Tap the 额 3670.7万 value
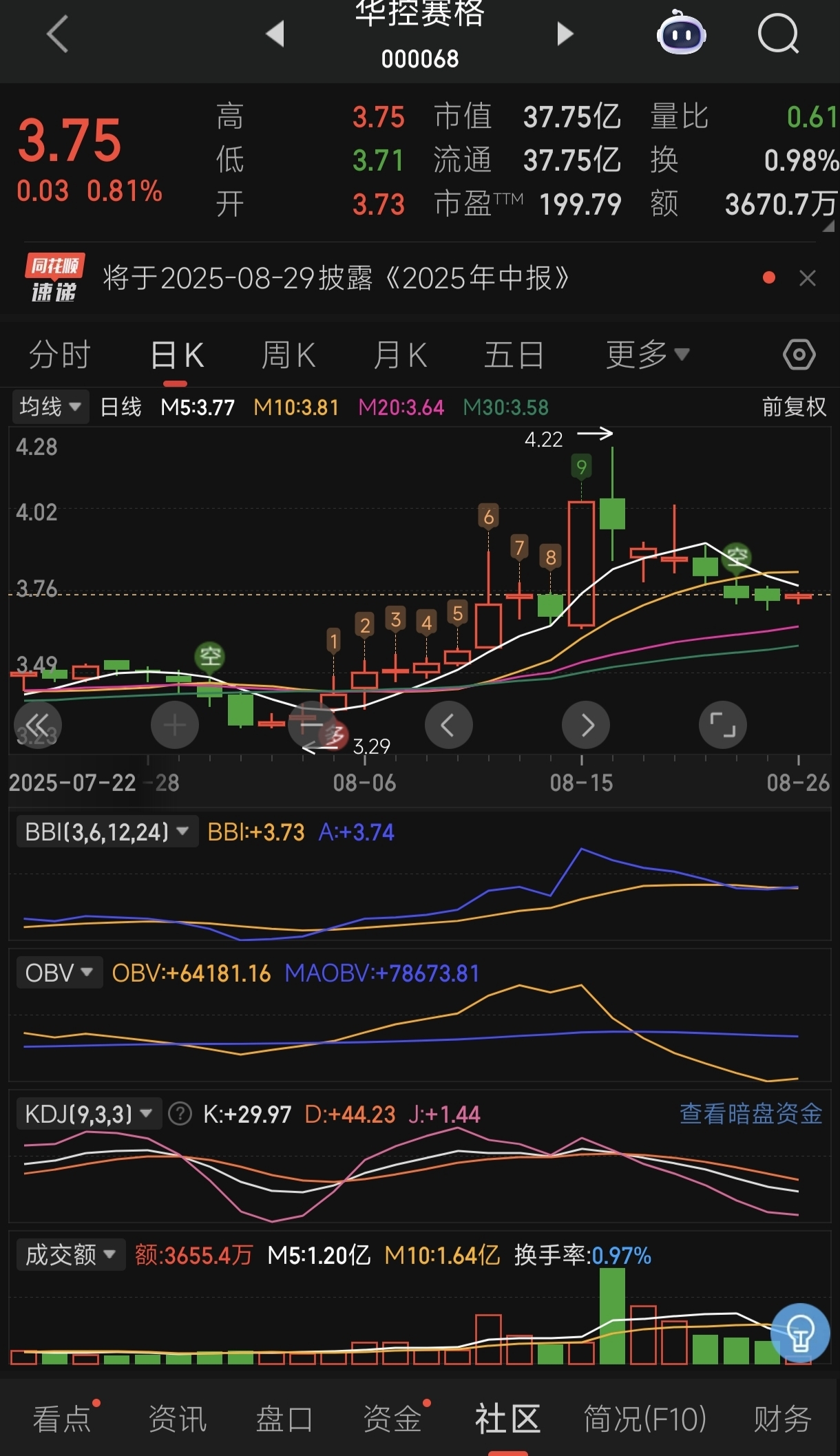Viewport: 840px width, 1456px height. (781, 204)
